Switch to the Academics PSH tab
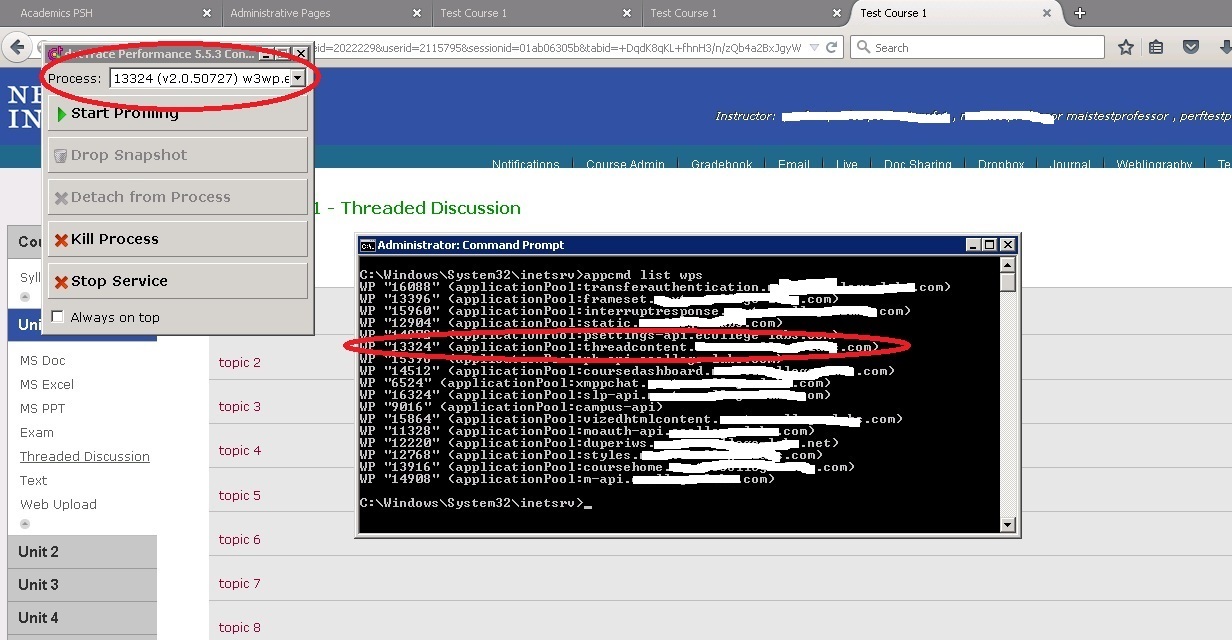 click(x=58, y=14)
